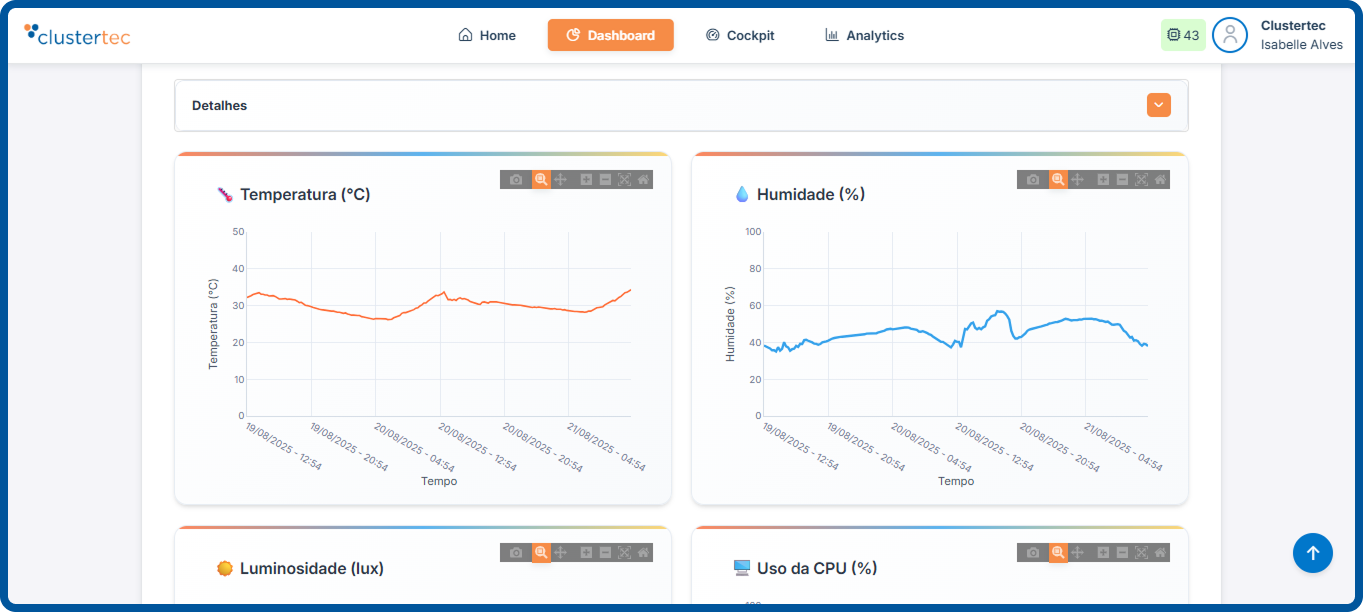Zoom out on the Humidade chart

[x=1122, y=179]
